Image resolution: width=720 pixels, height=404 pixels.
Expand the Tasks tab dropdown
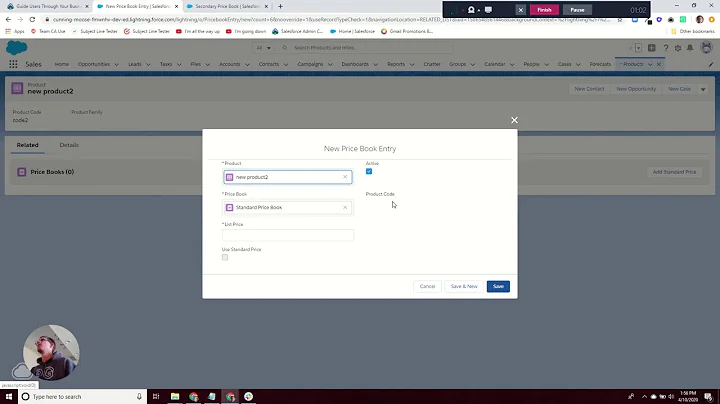tap(179, 64)
